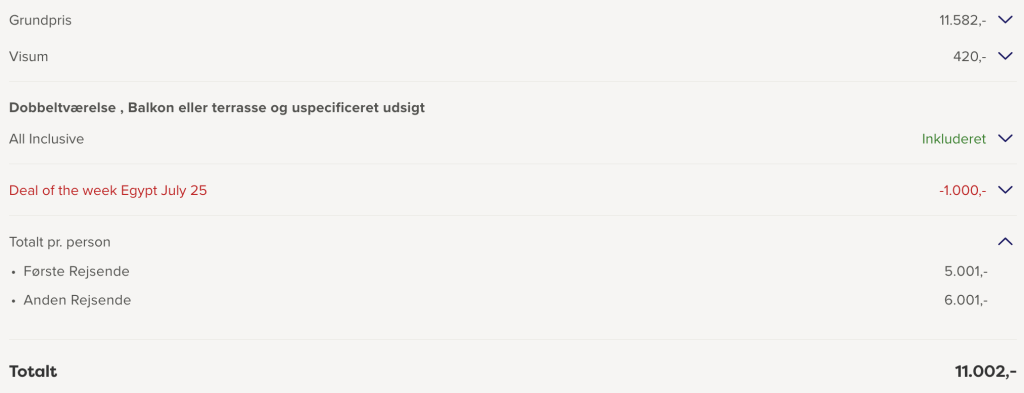Select the All Inclusive row label
Screen dimensions: 1024x393
coord(46,139)
